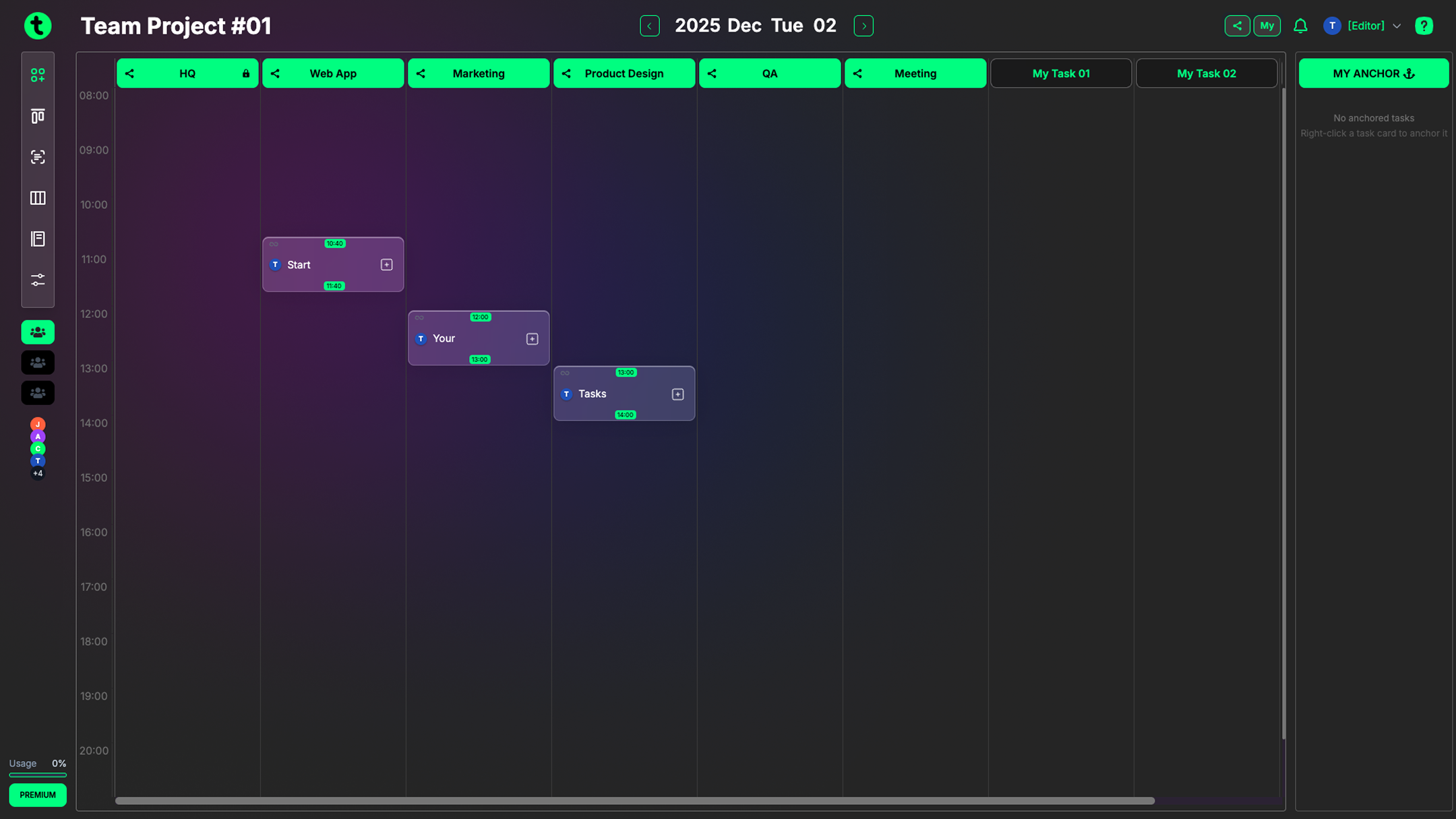
Task: Click the notification bell icon
Action: click(1300, 26)
